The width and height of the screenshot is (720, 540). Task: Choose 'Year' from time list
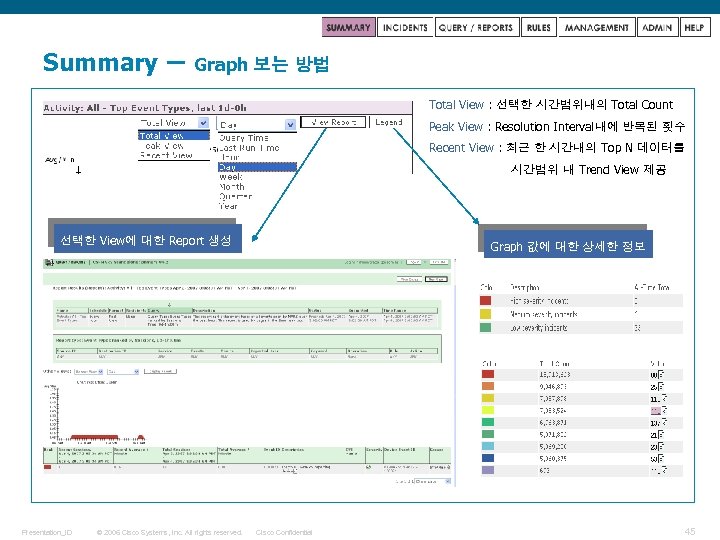(x=257, y=206)
